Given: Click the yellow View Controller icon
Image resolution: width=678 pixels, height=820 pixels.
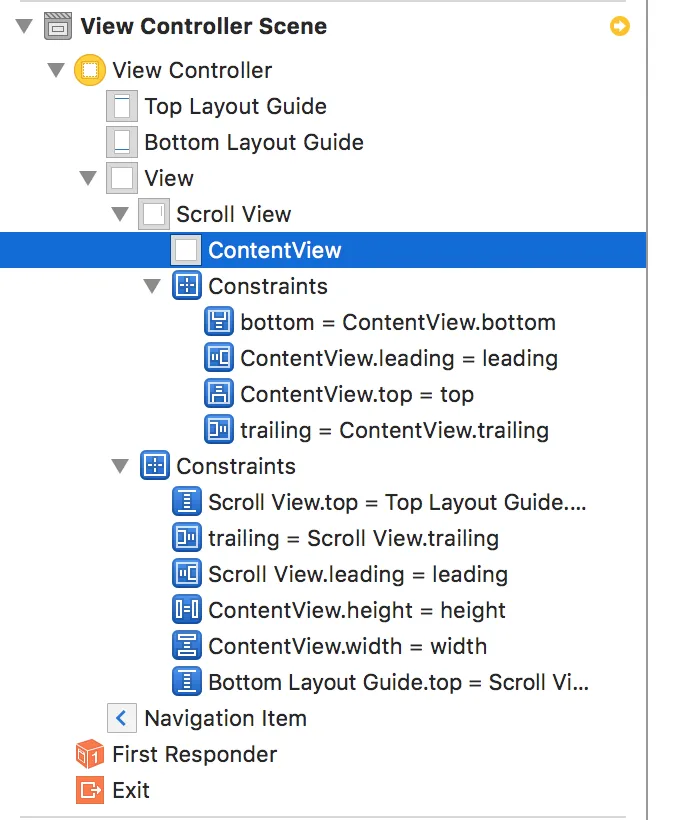Looking at the screenshot, I should pos(90,70).
